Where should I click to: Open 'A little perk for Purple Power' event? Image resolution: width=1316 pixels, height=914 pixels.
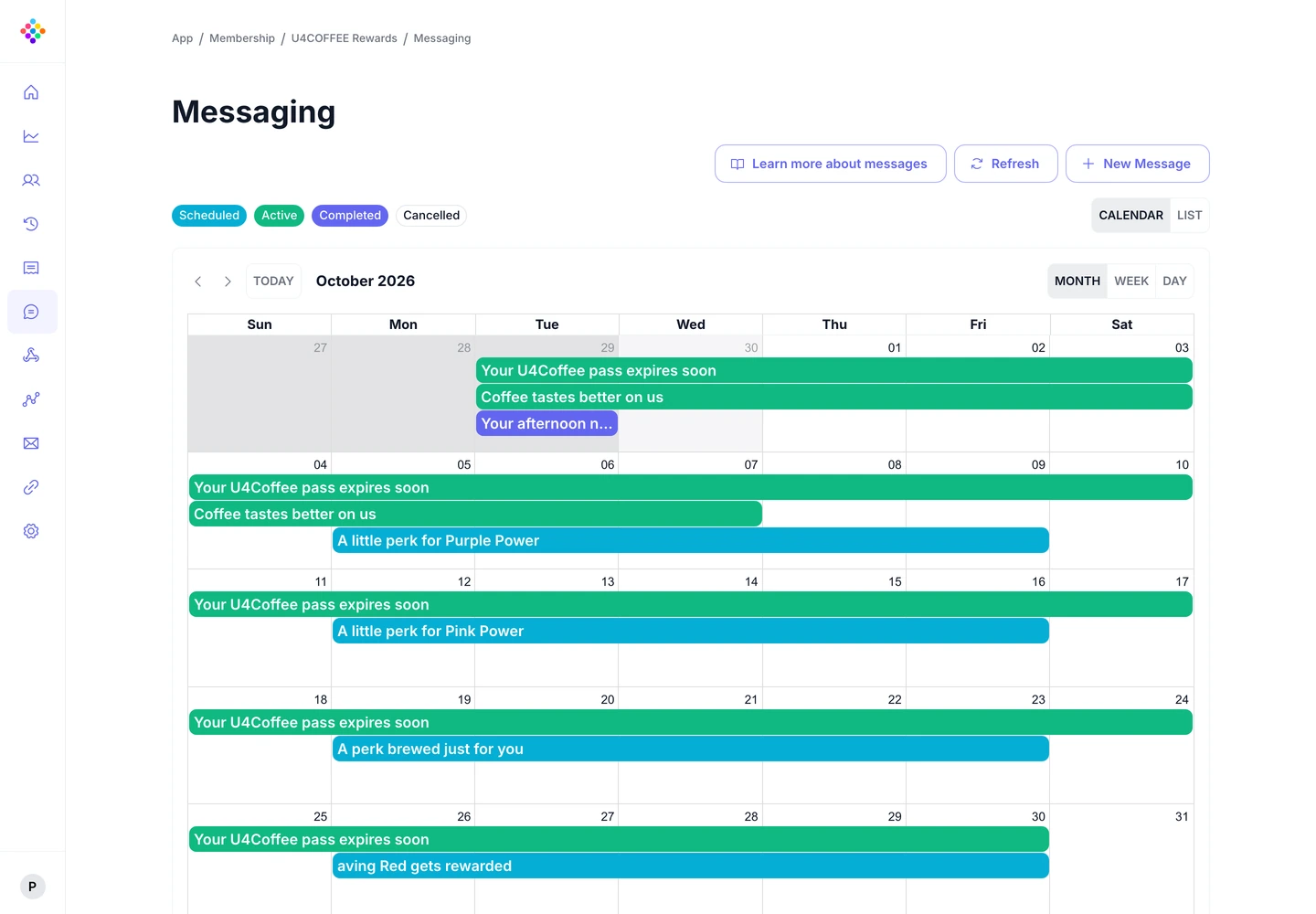(691, 540)
